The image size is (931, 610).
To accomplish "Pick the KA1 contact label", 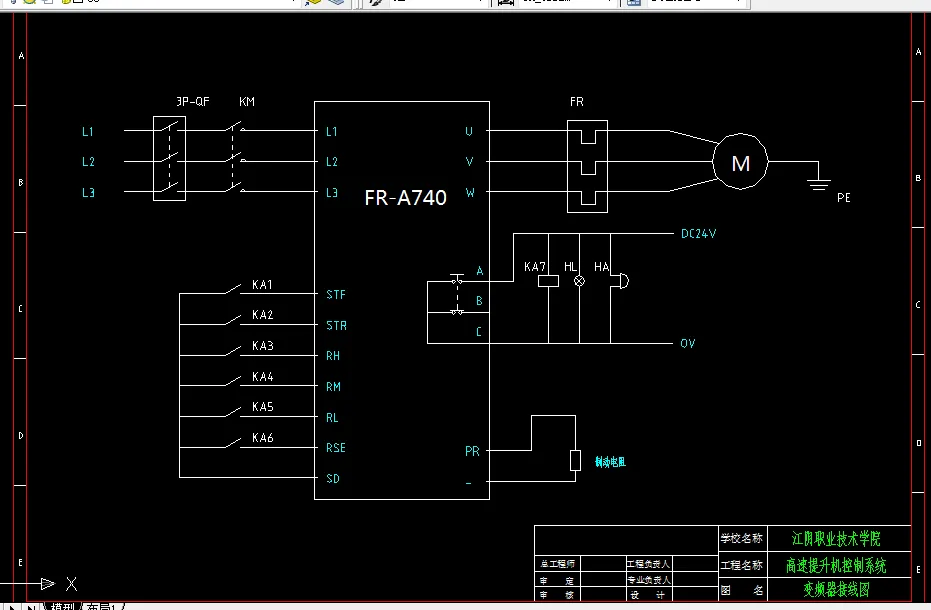I will coord(262,285).
